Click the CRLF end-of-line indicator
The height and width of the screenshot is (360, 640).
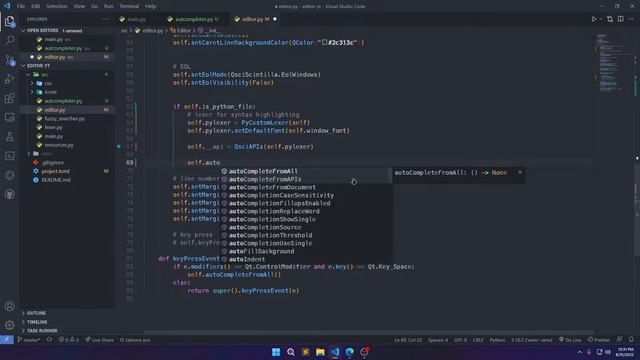coord(478,340)
